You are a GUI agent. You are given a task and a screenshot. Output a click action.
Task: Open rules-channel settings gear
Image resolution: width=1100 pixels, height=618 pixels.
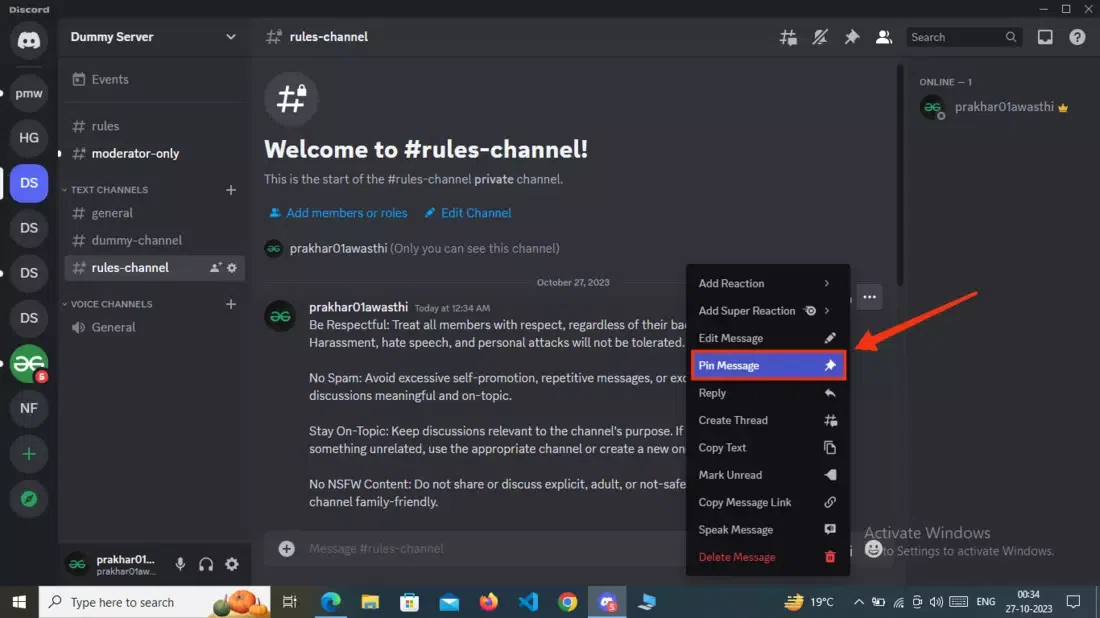(232, 268)
